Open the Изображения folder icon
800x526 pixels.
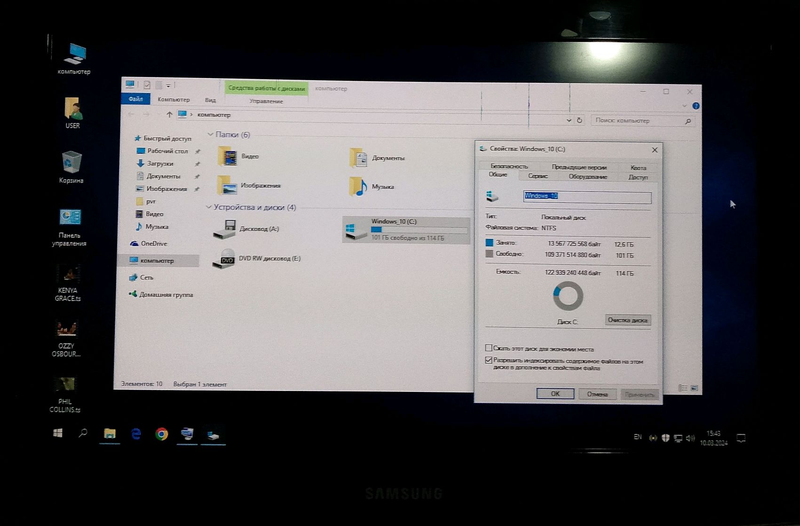click(x=249, y=185)
